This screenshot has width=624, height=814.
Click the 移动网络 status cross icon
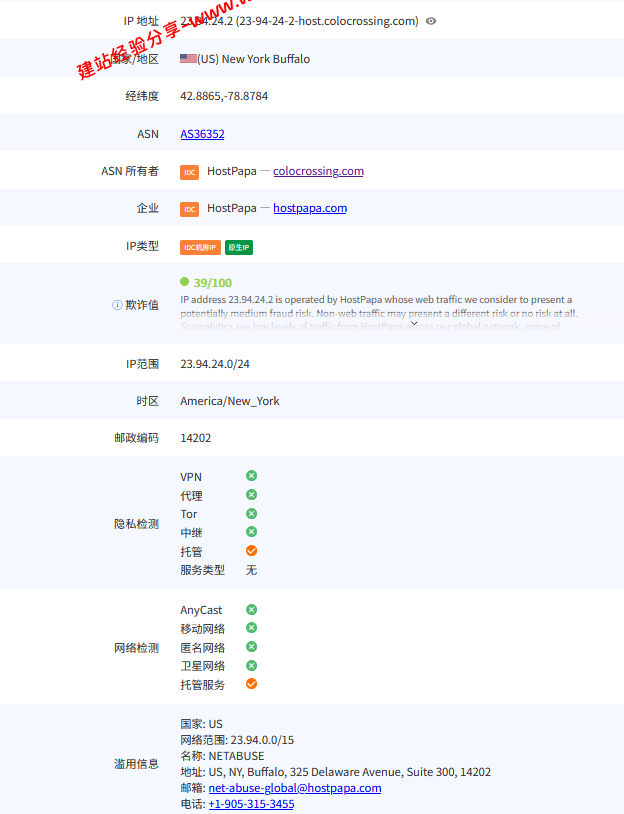(x=251, y=628)
